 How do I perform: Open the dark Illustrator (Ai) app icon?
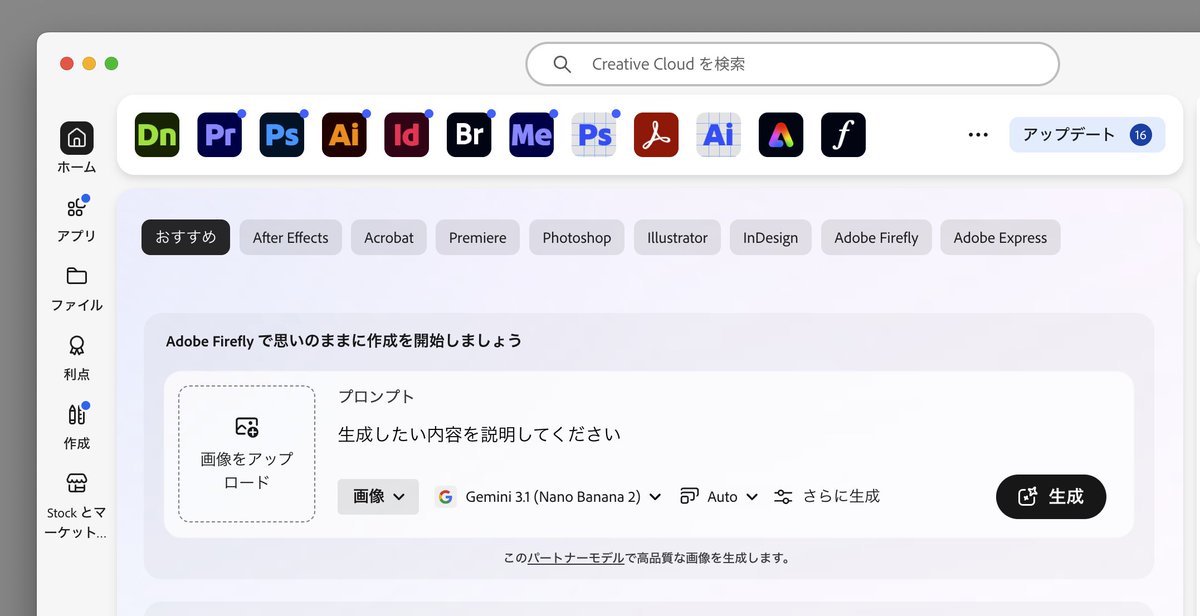coord(344,135)
